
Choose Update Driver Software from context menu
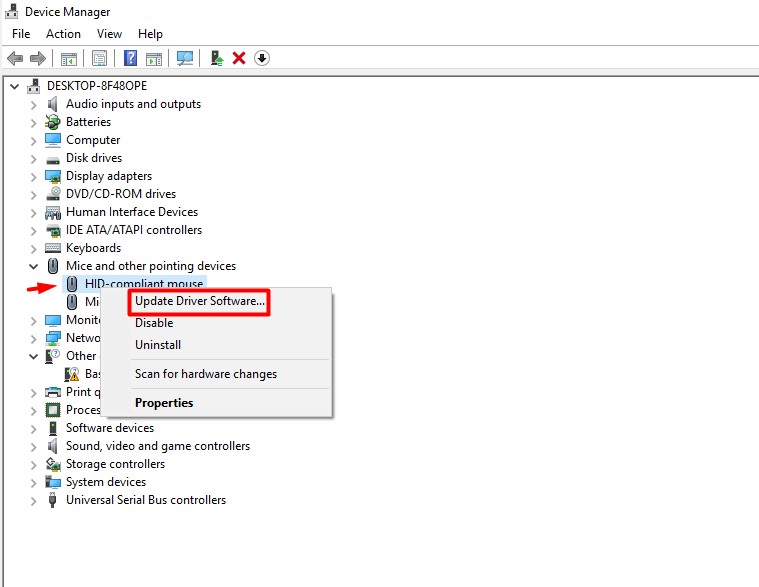pyautogui.click(x=200, y=301)
